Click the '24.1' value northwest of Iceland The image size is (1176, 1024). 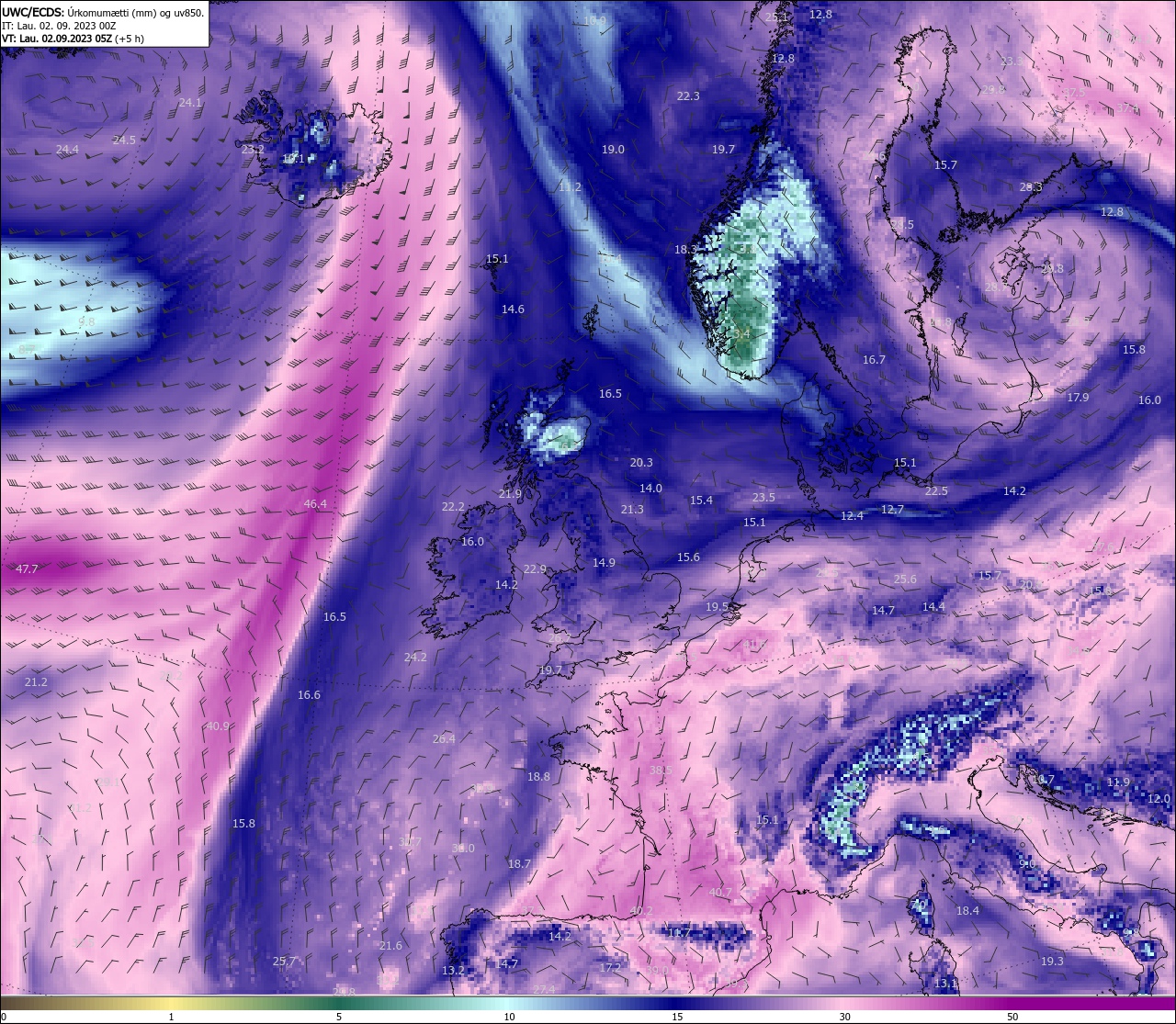(190, 103)
